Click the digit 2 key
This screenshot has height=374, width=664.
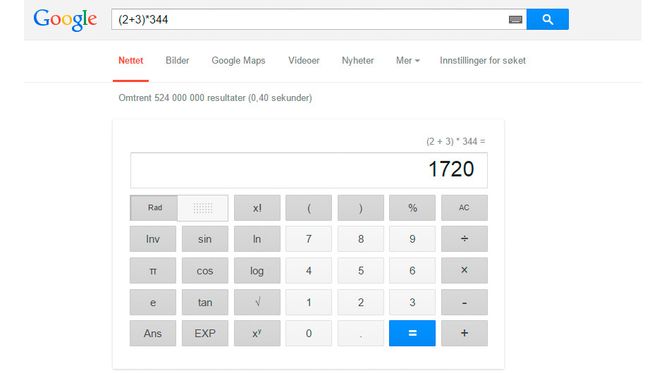point(361,302)
